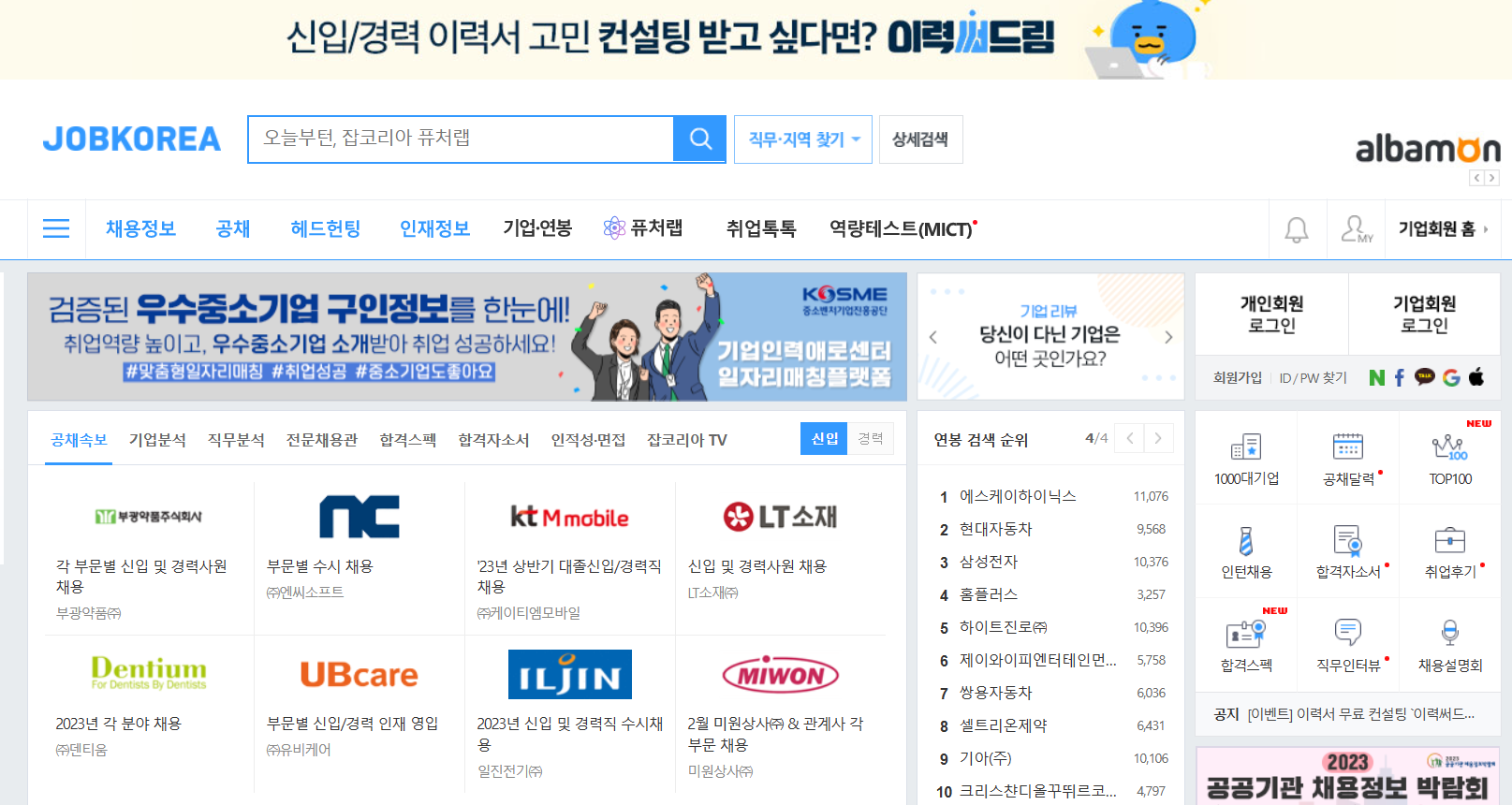Screen dimensions: 1512x805
Task: Open the 인재정보 menu
Action: coord(434,228)
